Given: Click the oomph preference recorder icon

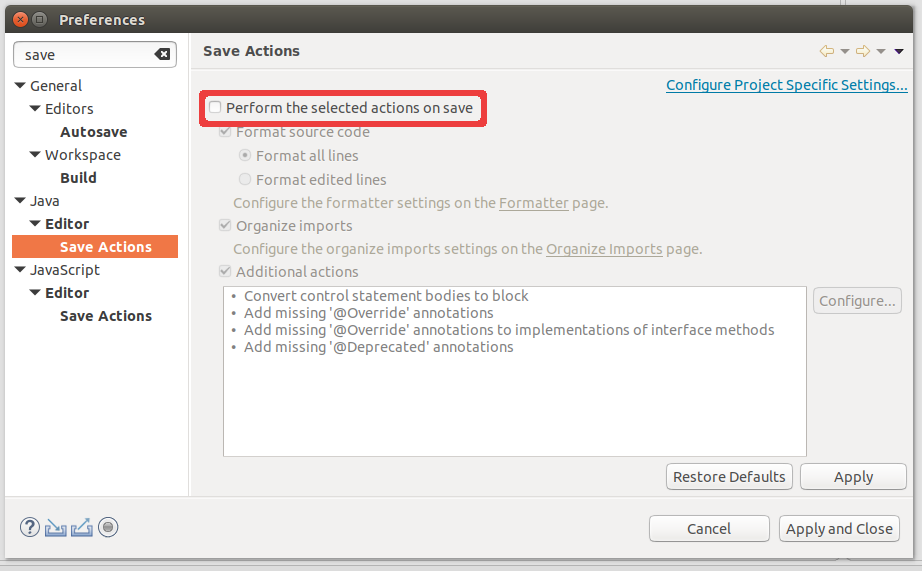Looking at the screenshot, I should pyautogui.click(x=108, y=528).
